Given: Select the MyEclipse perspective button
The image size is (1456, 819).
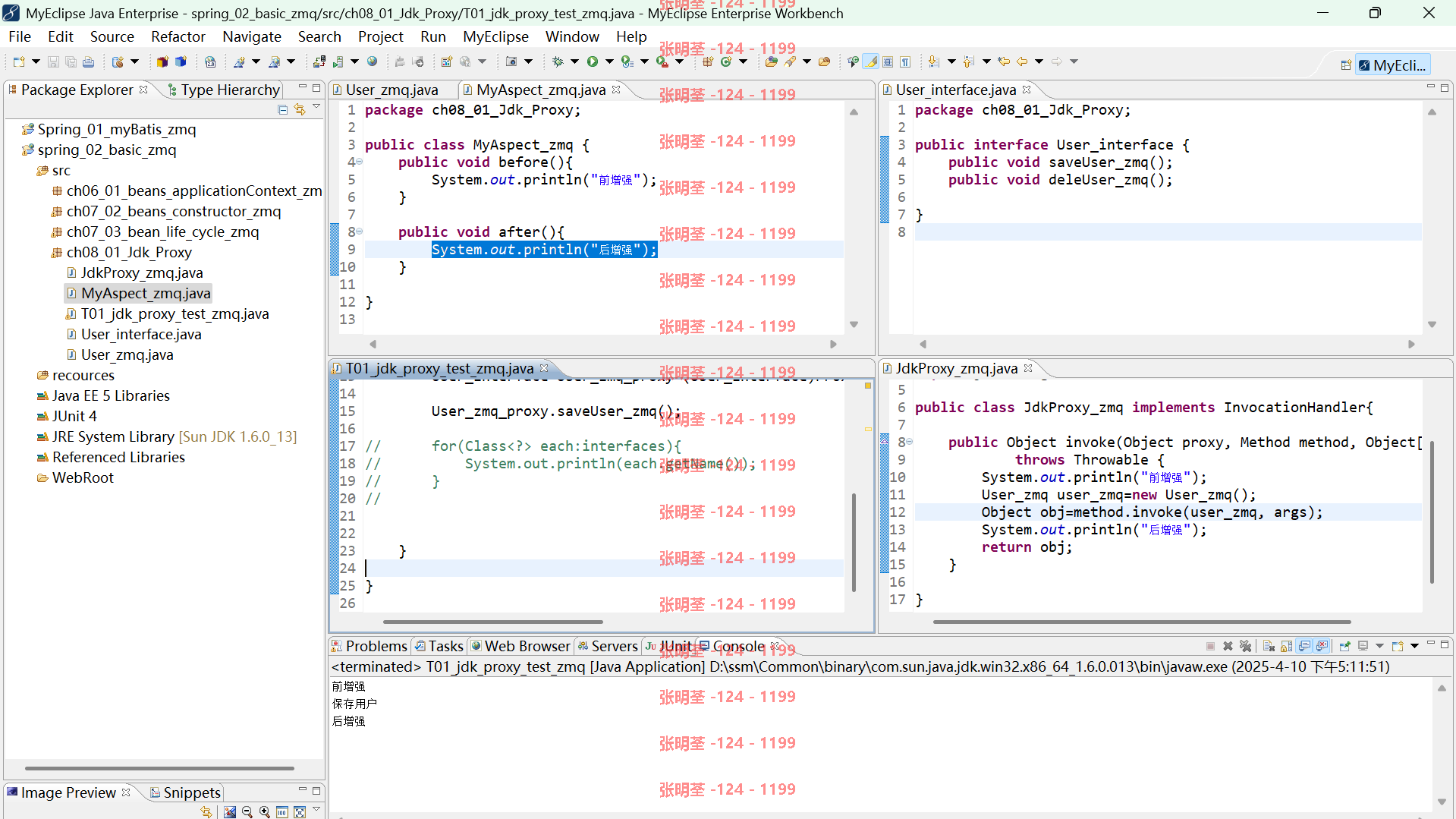Looking at the screenshot, I should 1393,65.
